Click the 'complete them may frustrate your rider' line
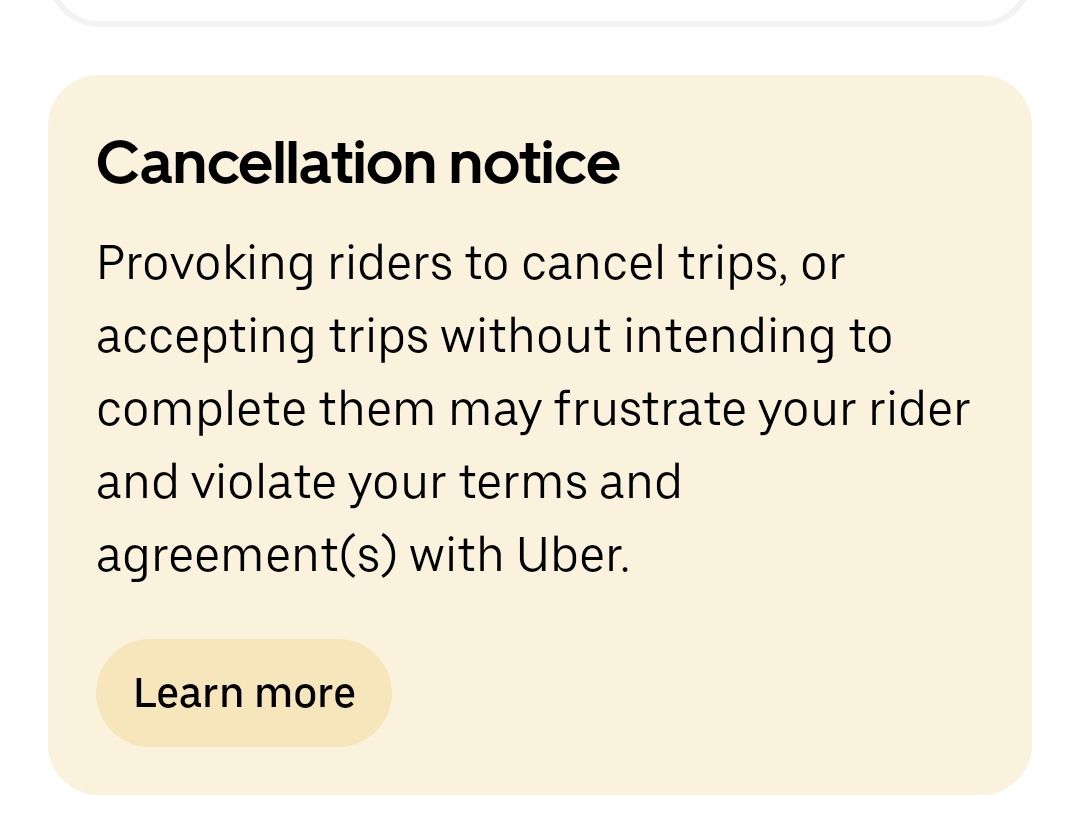Screen dimensions: 1080x815 (x=533, y=411)
